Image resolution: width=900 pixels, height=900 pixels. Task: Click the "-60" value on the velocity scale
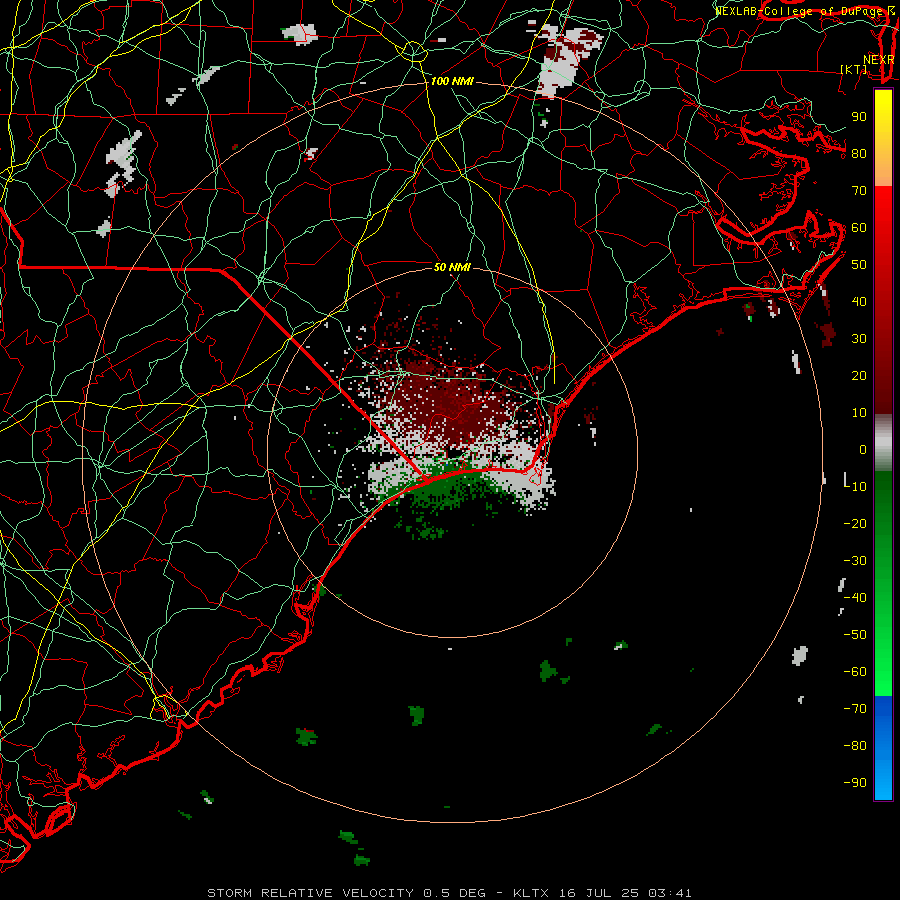click(855, 672)
